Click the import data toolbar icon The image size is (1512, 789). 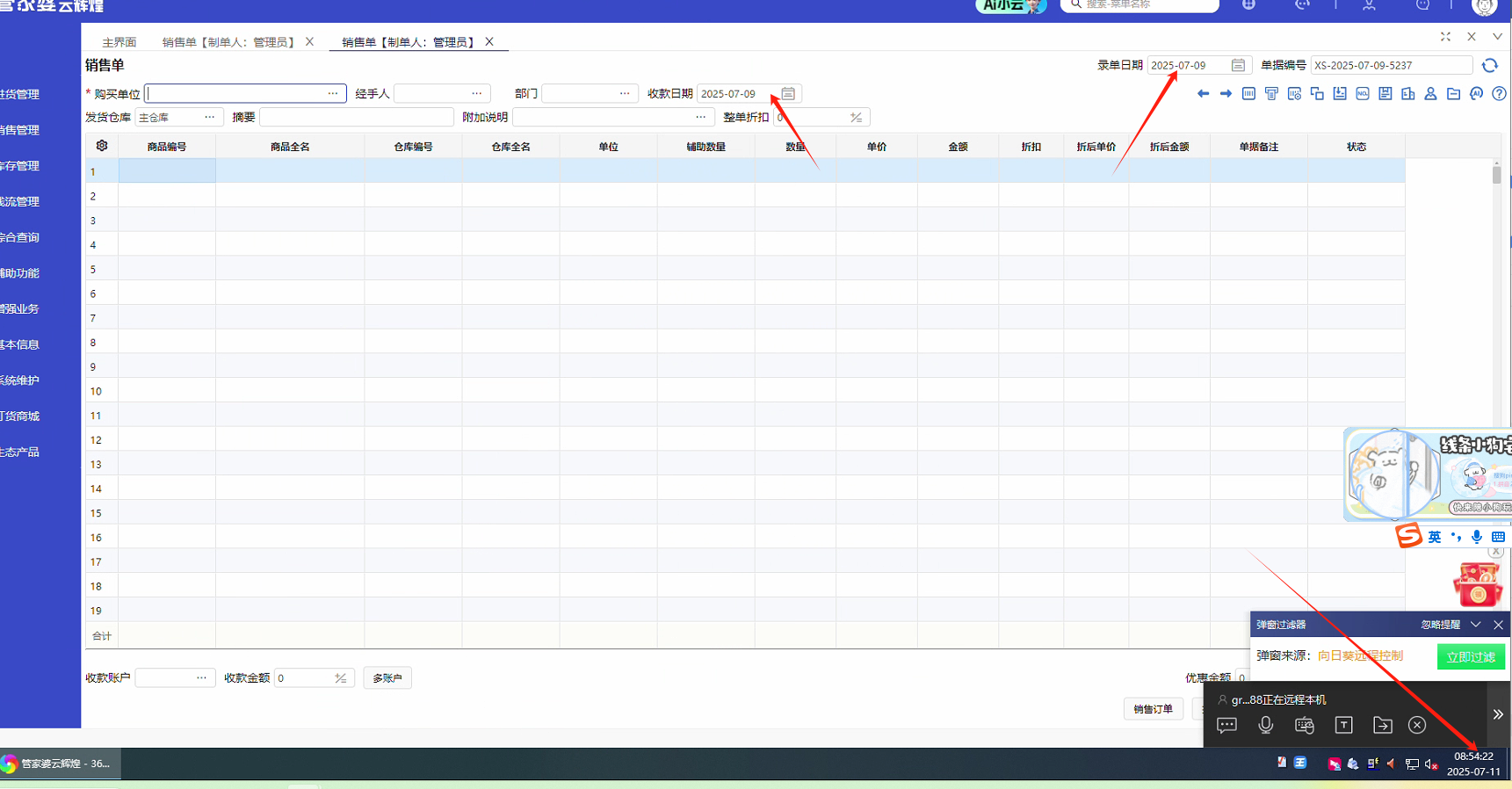[x=1340, y=94]
